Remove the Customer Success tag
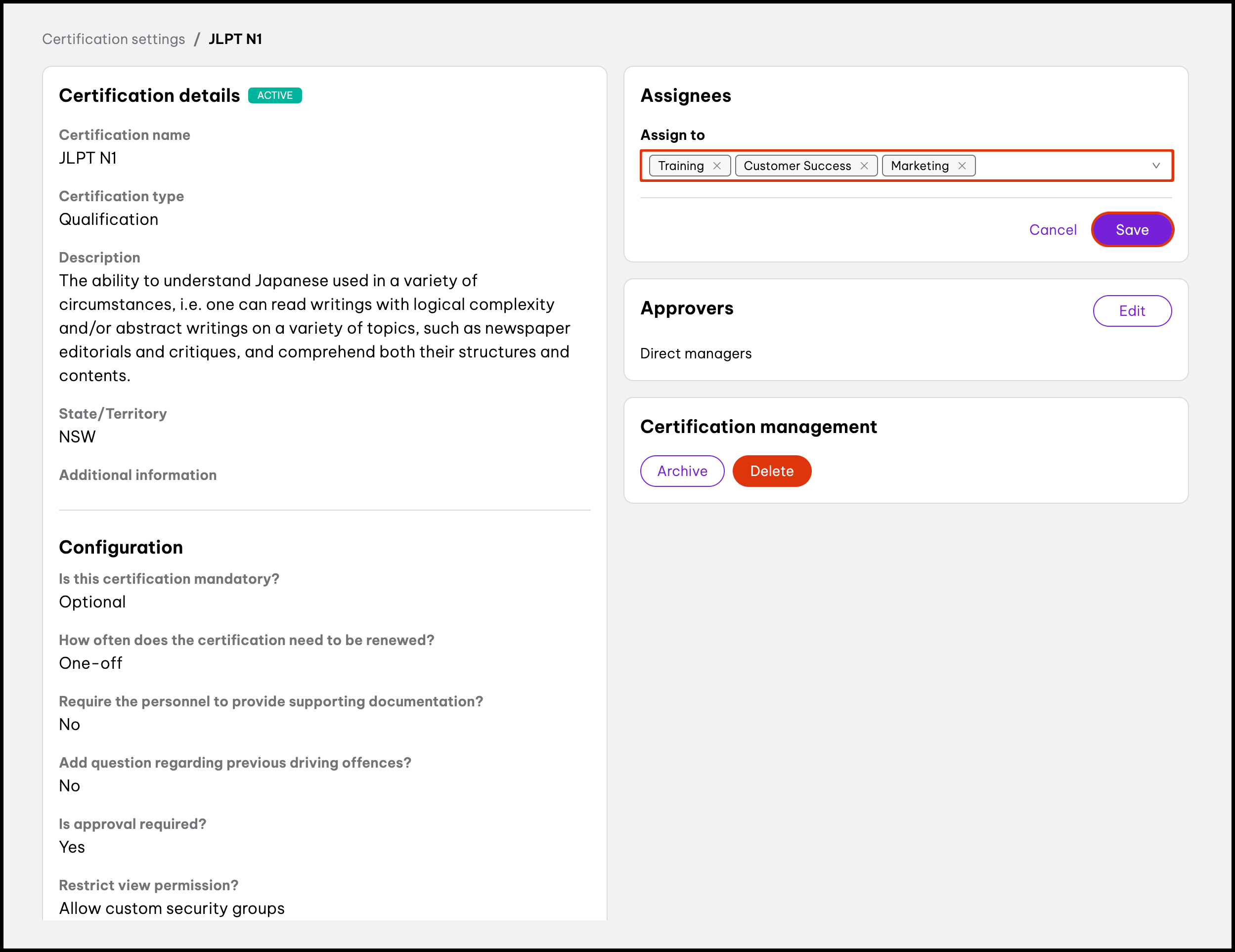The image size is (1235, 952). pyautogui.click(x=864, y=166)
